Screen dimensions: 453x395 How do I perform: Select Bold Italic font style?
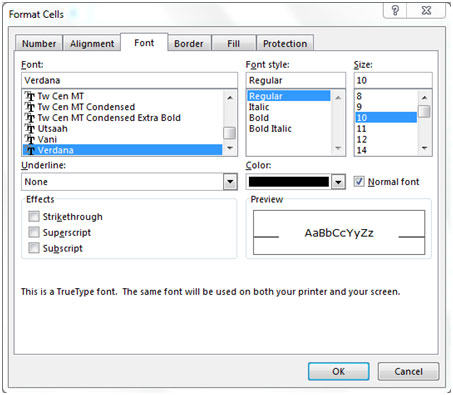270,129
